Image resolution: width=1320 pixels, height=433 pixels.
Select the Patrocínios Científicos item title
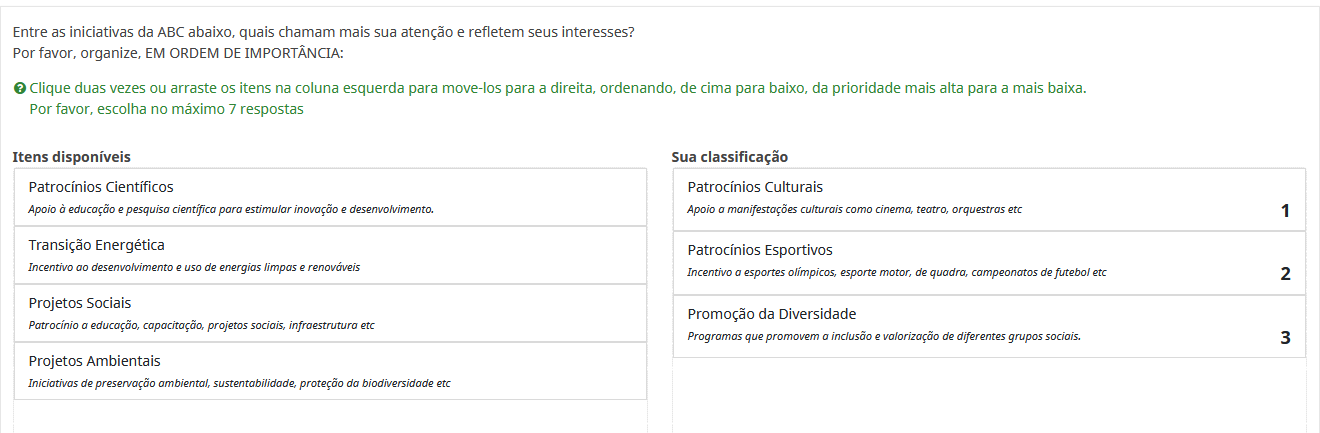pyautogui.click(x=101, y=187)
